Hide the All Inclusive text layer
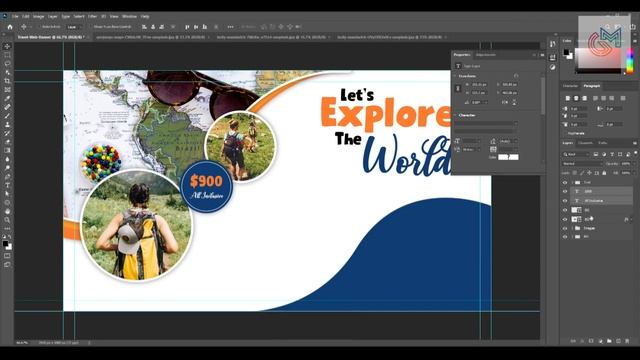 (565, 201)
